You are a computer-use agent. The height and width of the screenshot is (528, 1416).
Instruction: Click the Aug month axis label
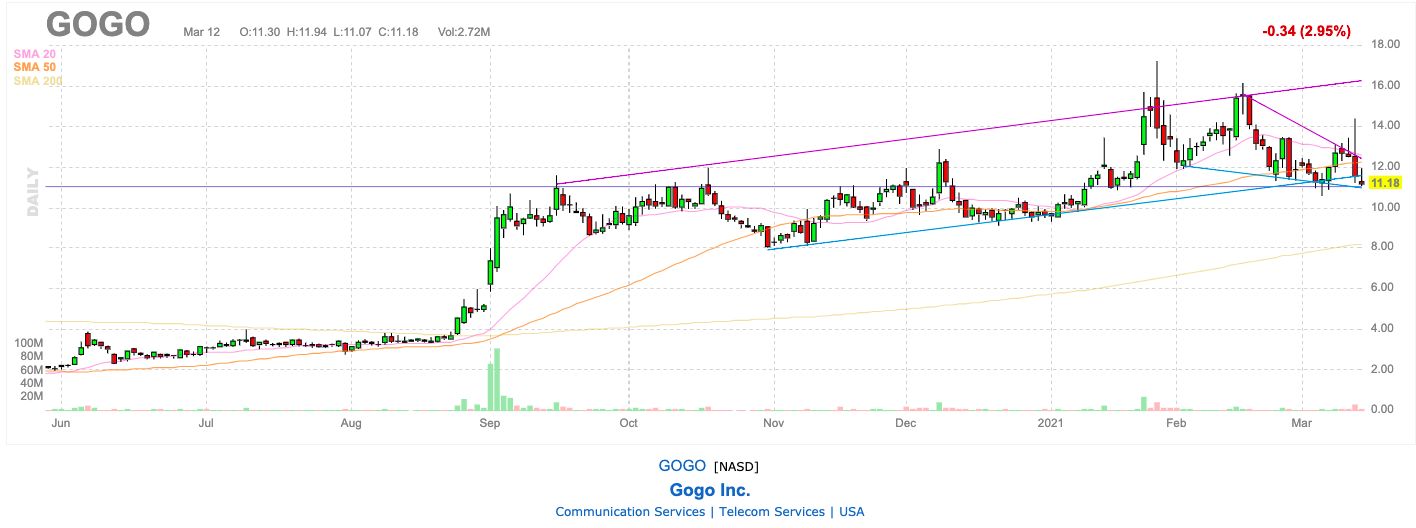point(351,424)
